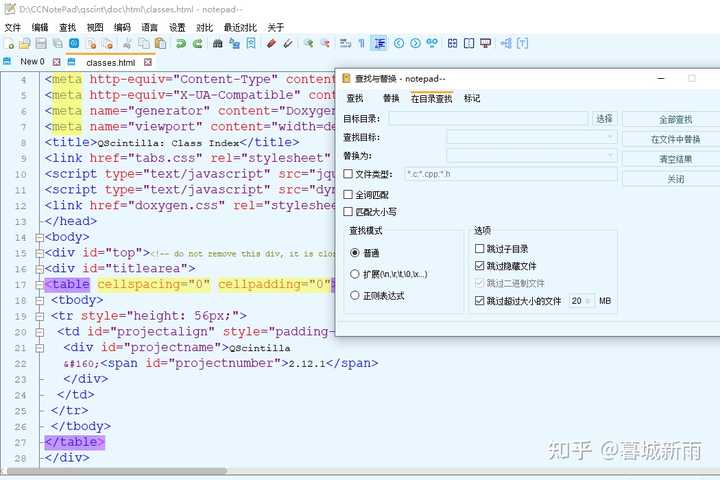Clear marks with the brush icon
The image size is (720, 480).
tap(288, 44)
